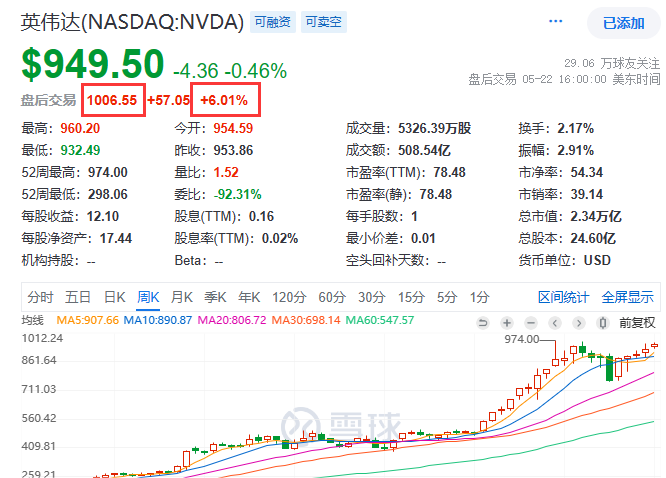
Task: Click the 52周最低 value 298.06
Action: 108,195
